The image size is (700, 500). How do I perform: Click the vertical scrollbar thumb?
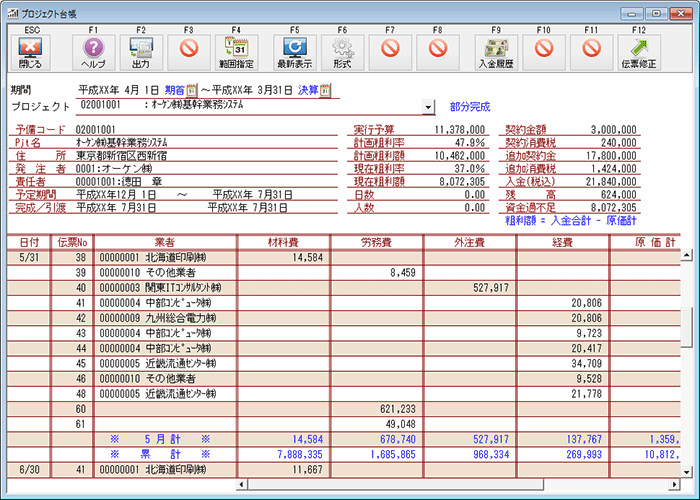coord(687,327)
